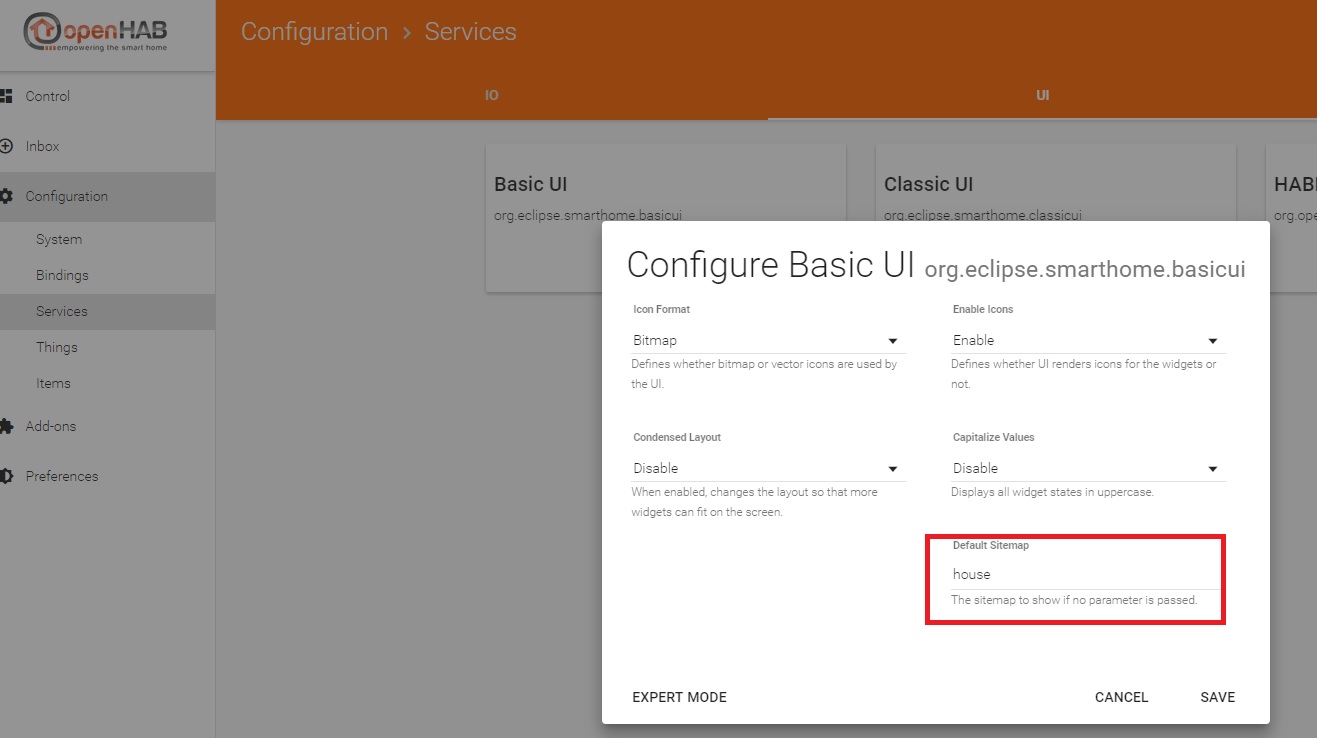Click the Enable Icons description text

click(x=1084, y=374)
